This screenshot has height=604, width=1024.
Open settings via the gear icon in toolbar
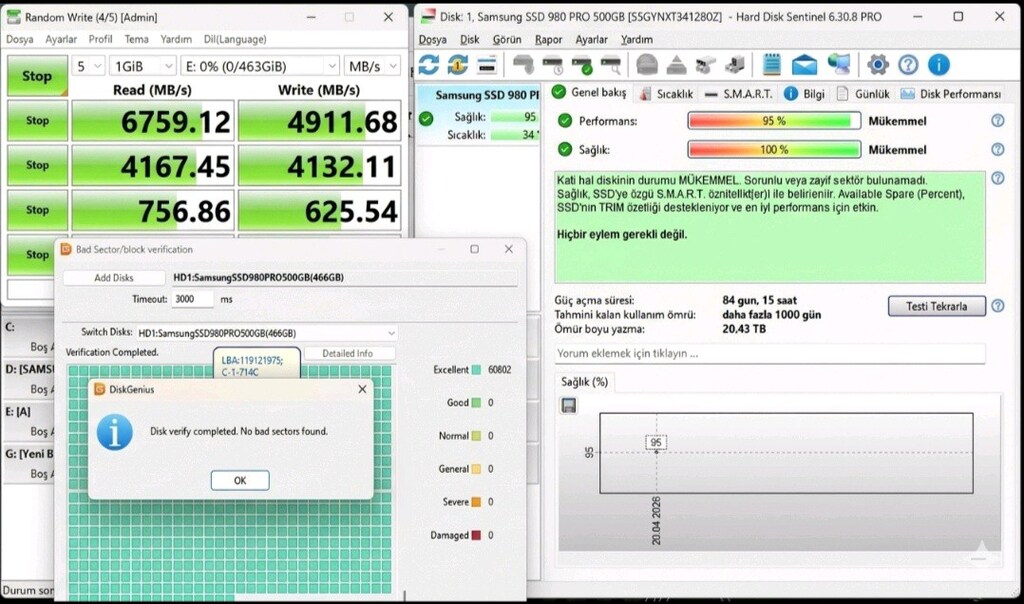coord(878,65)
